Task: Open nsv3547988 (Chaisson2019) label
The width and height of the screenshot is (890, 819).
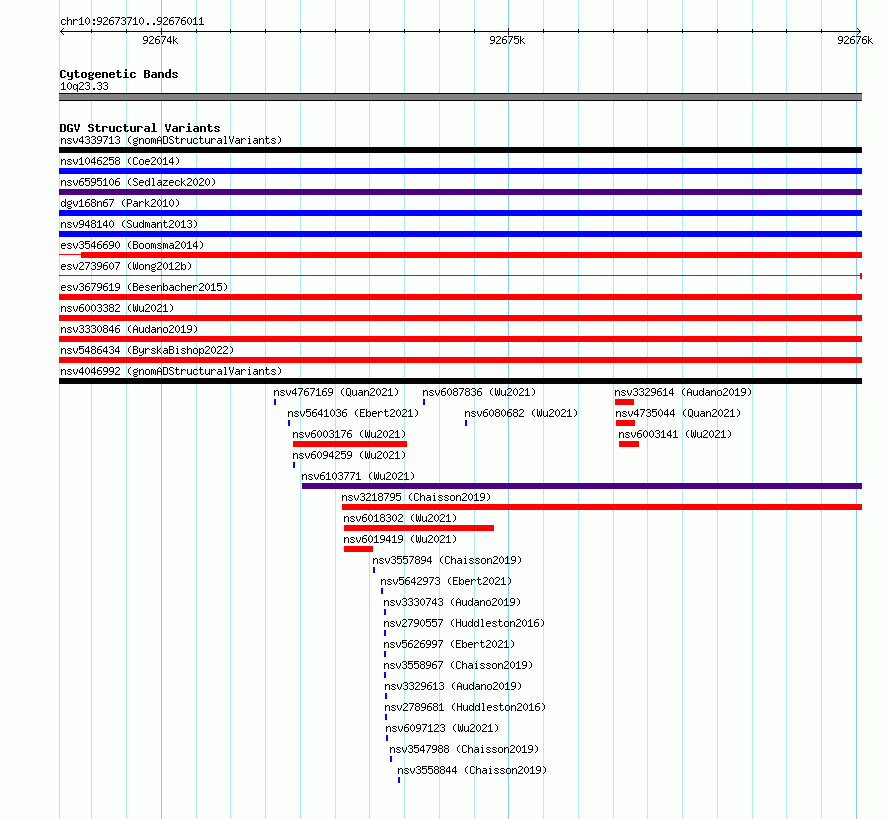Action: point(464,749)
